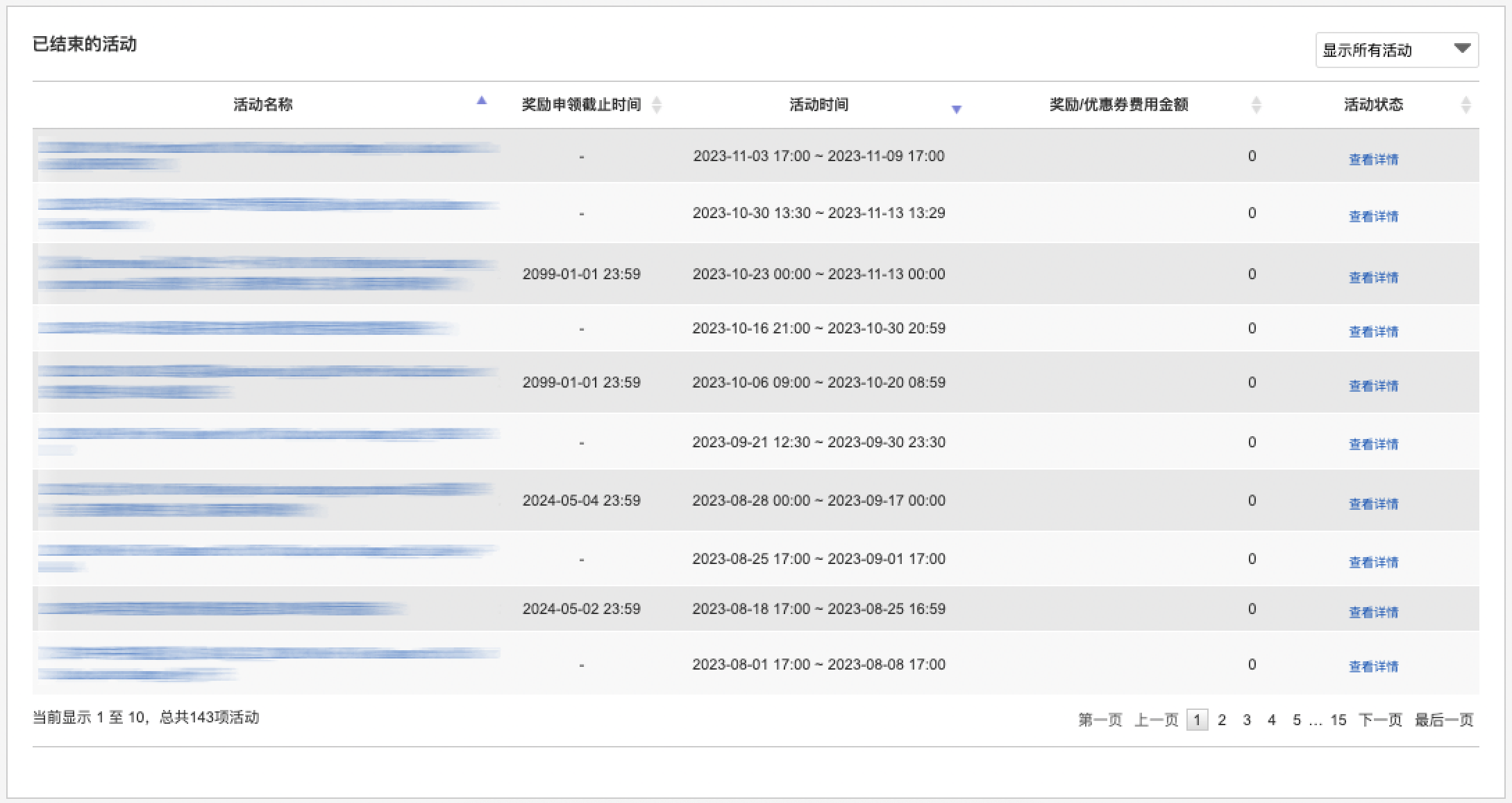Sort by 活动名称 column arrow
This screenshot has width=1512, height=803.
482,101
